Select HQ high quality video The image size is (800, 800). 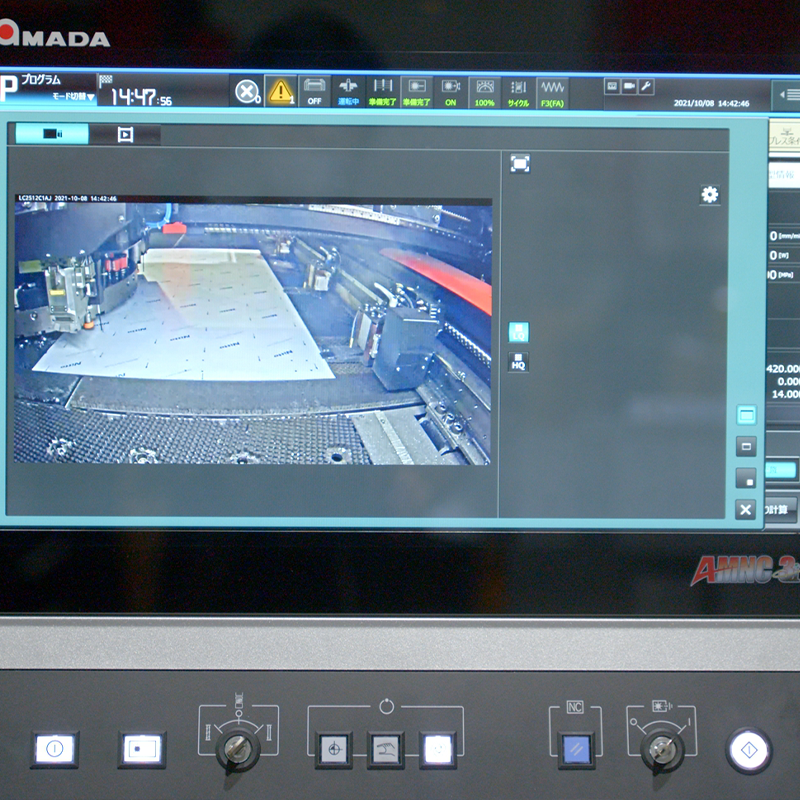pyautogui.click(x=518, y=362)
